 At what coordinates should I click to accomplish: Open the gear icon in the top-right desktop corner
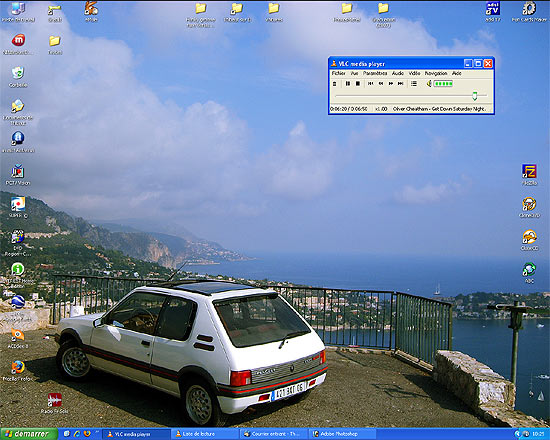[x=529, y=12]
